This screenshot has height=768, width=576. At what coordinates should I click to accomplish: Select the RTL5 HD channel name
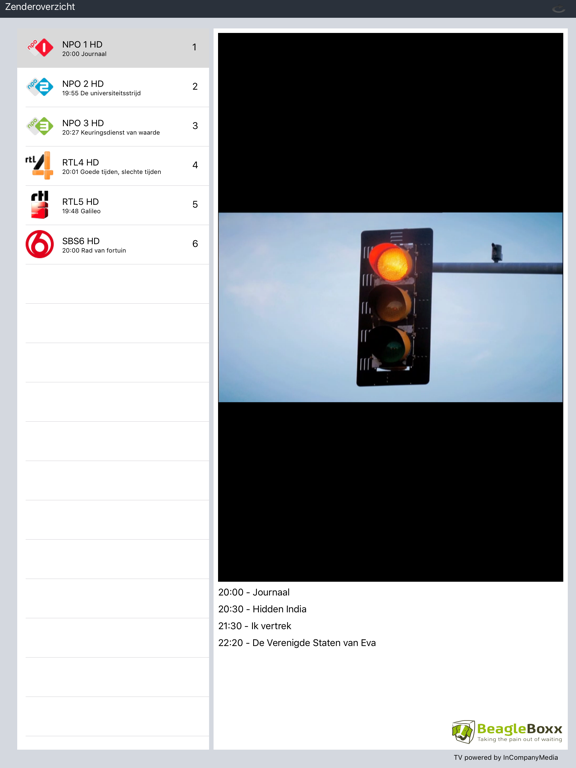80,201
